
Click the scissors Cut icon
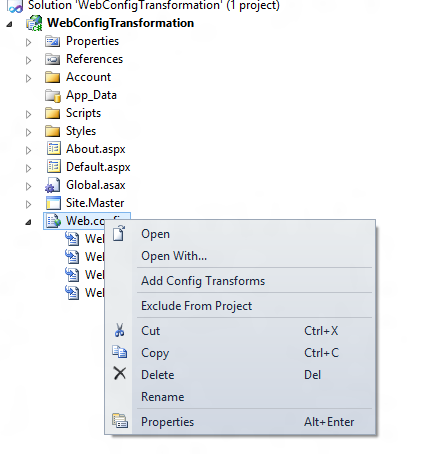[120, 331]
